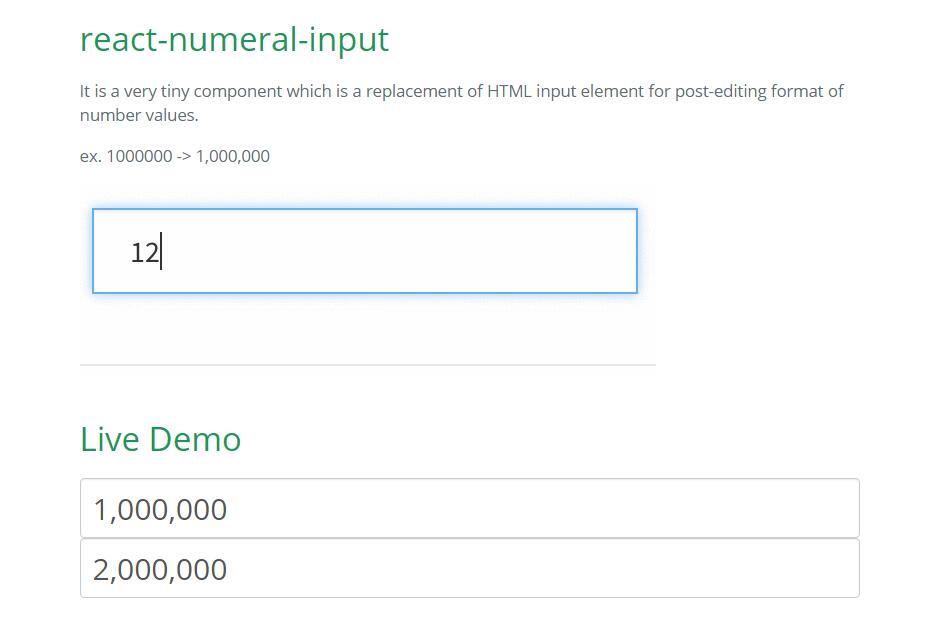Image resolution: width=948 pixels, height=617 pixels.
Task: Click the number 12 in the demo box
Action: point(144,253)
